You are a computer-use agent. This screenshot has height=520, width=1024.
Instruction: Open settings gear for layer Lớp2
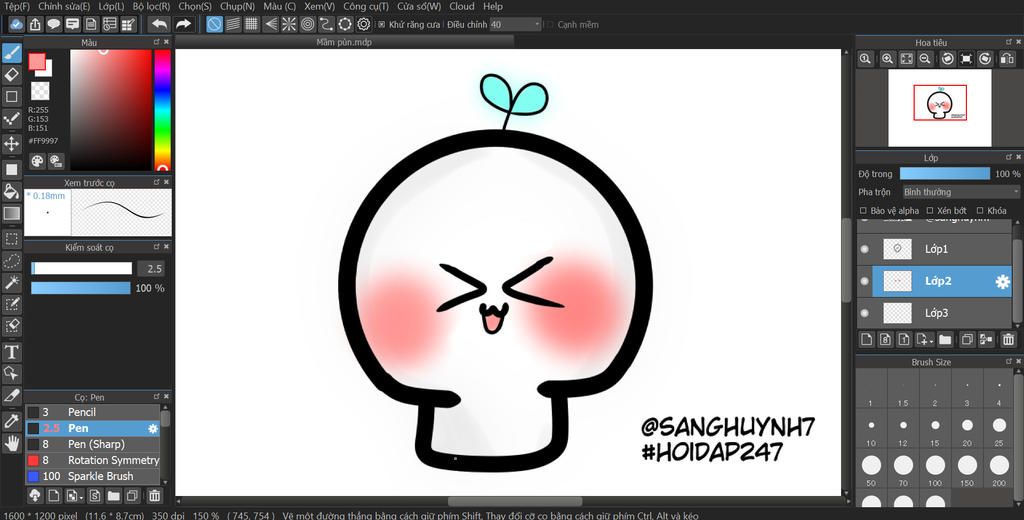[1002, 282]
